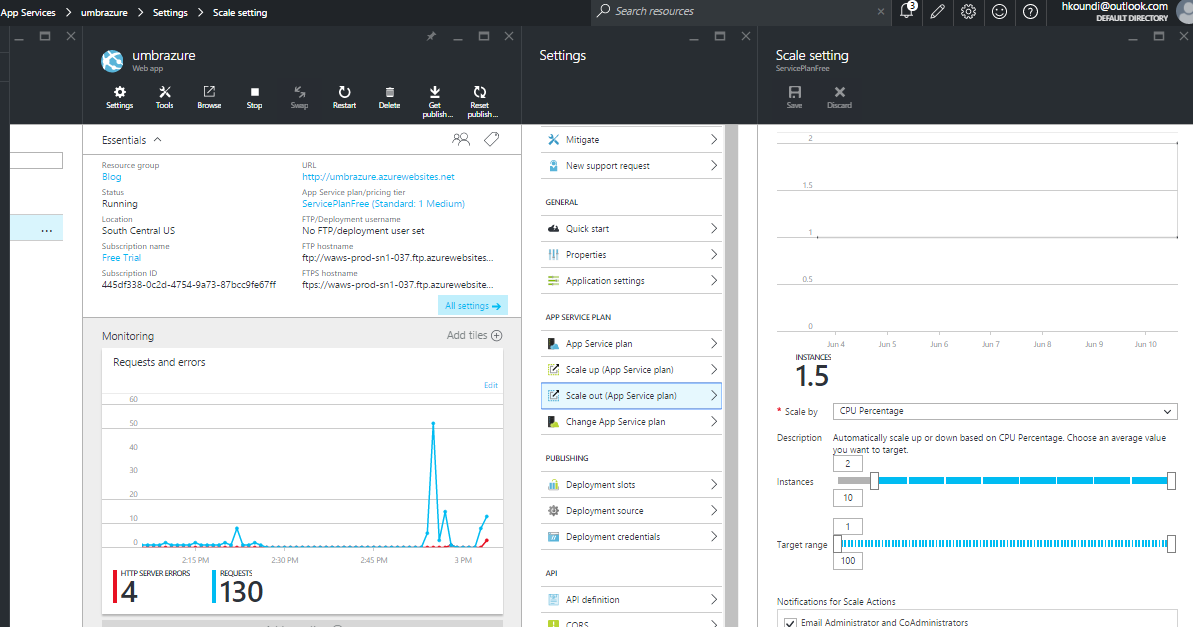This screenshot has width=1193, height=627.
Task: Click the Target range maximum box (100)
Action: [x=848, y=561]
